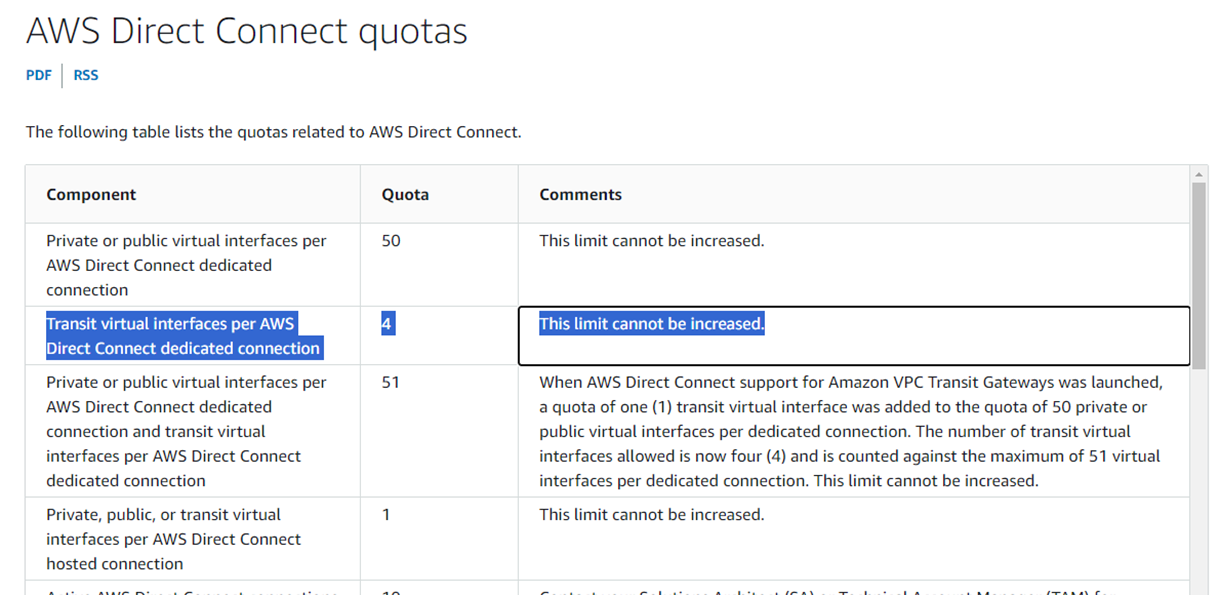This screenshot has width=1220, height=595.
Task: Click the 'AWS Direct Connect quotas' page heading
Action: coord(247,31)
